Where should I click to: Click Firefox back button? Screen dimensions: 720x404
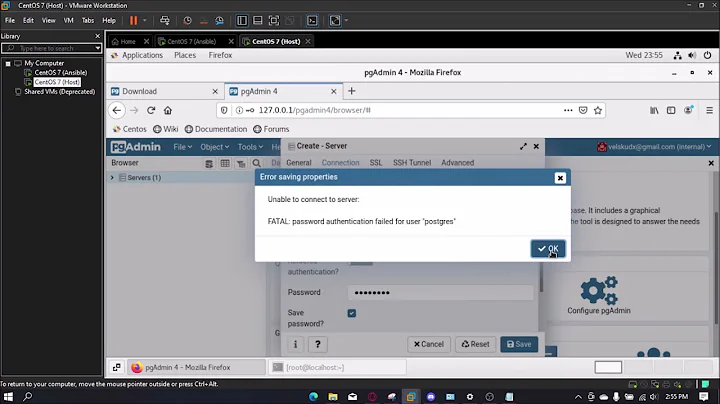pos(117,110)
